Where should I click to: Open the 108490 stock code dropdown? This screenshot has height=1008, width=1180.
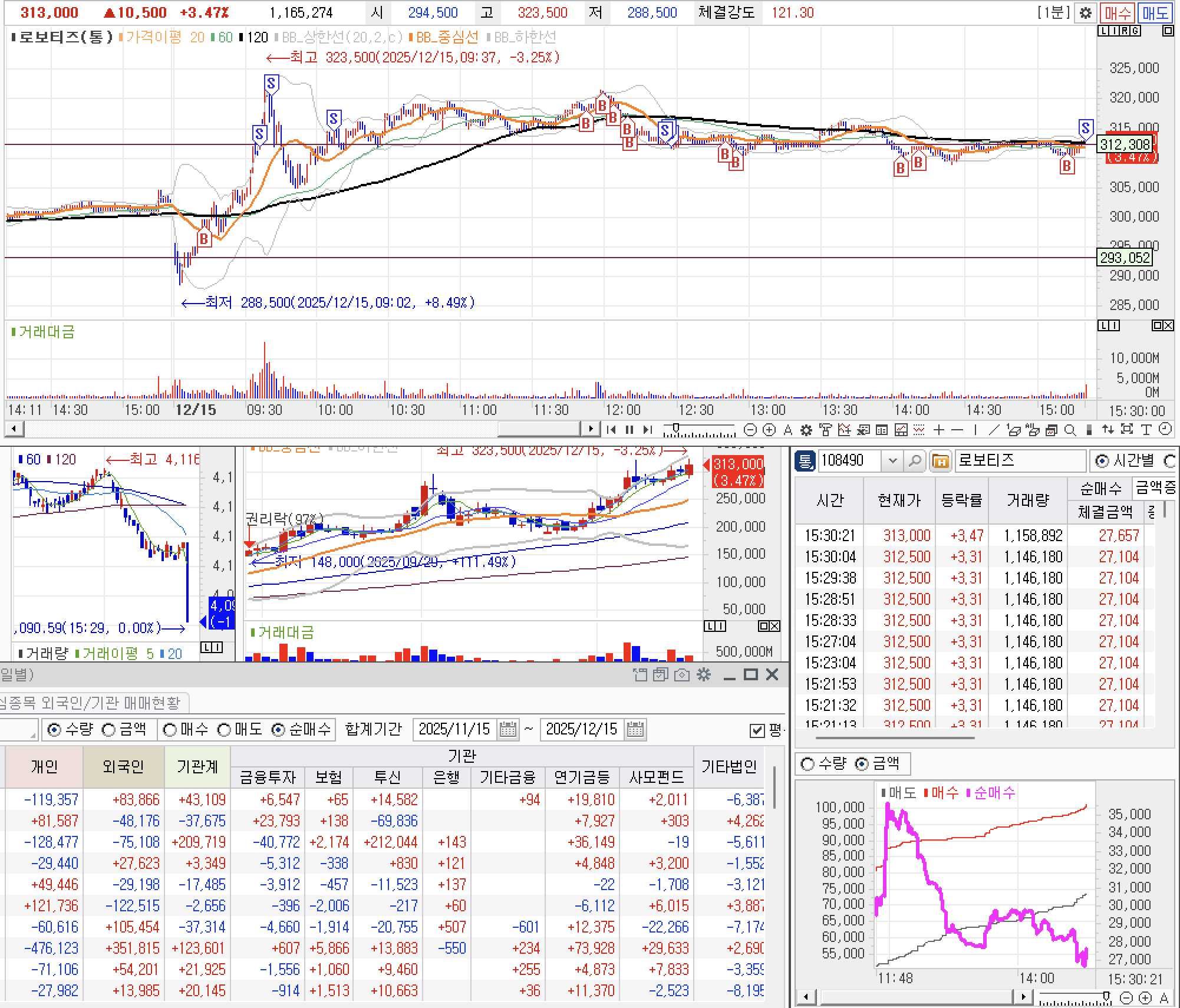tap(892, 460)
